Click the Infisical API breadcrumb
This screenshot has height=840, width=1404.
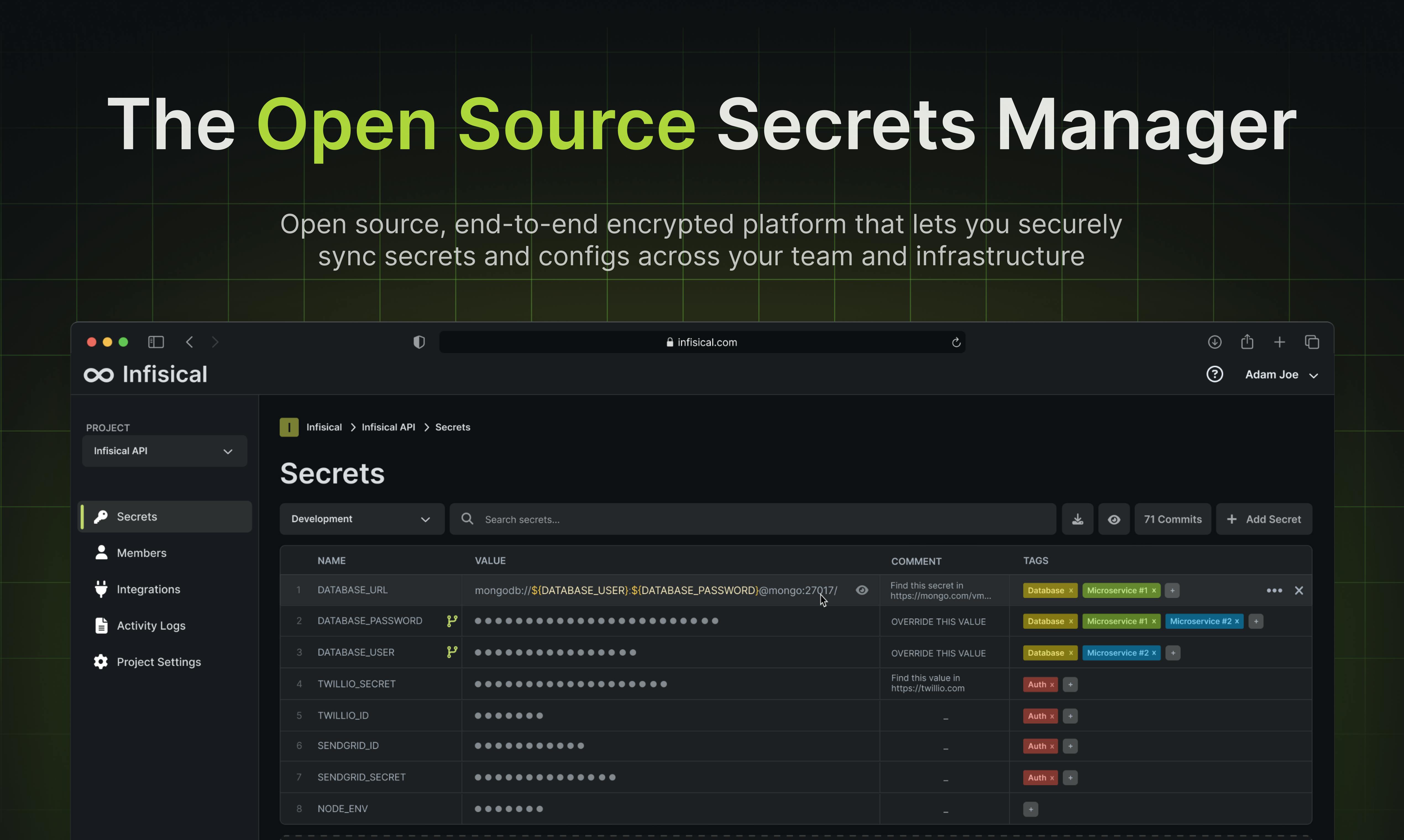point(388,427)
